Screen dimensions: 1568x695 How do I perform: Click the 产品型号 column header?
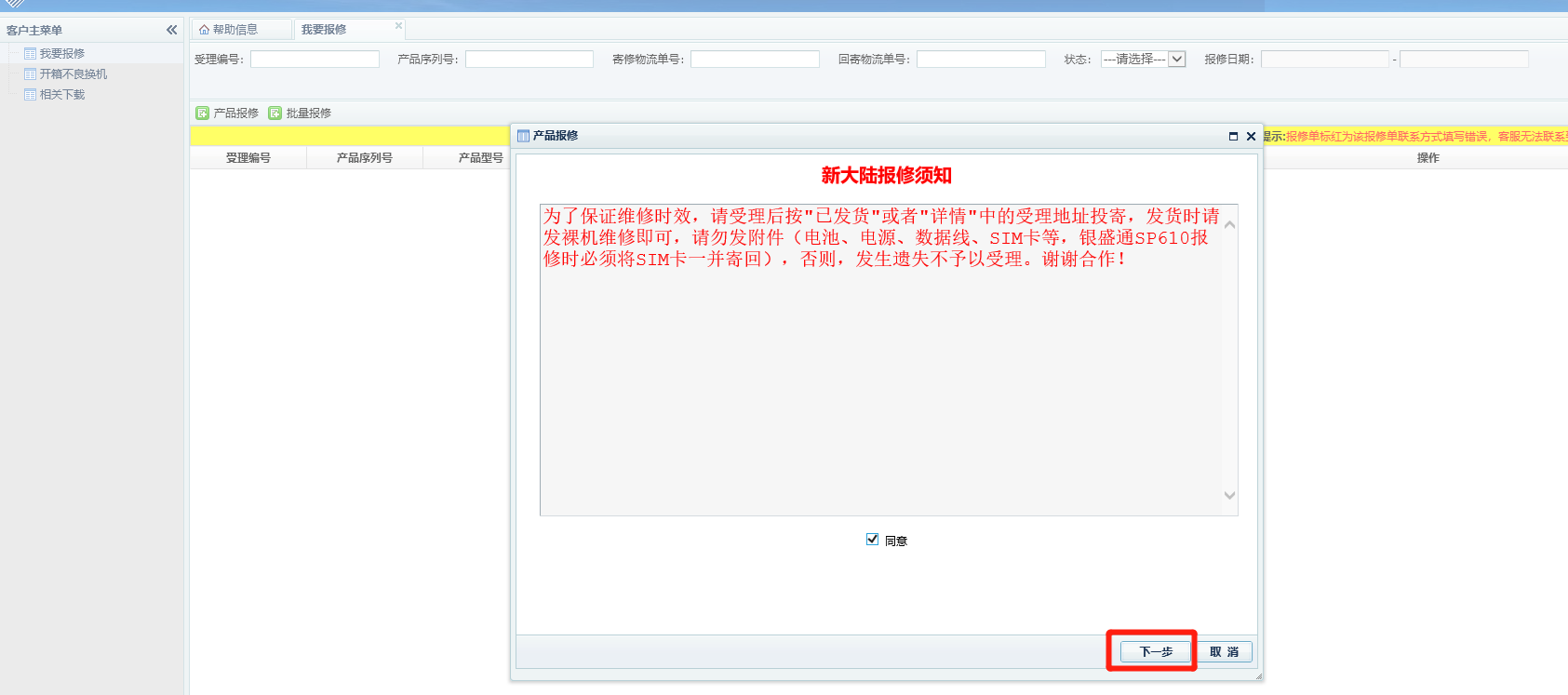click(x=480, y=158)
